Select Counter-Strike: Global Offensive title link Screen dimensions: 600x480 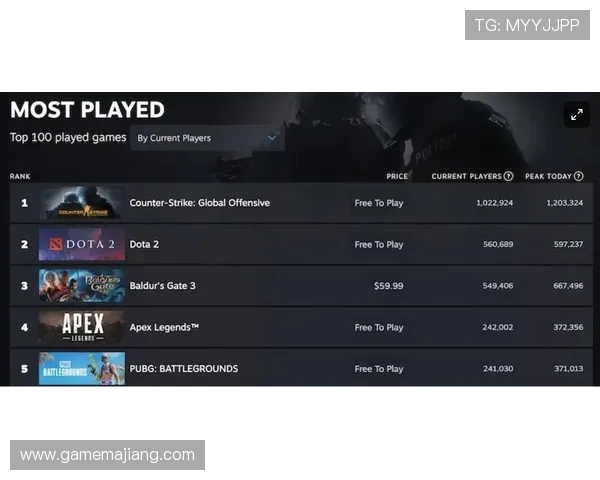pos(200,203)
